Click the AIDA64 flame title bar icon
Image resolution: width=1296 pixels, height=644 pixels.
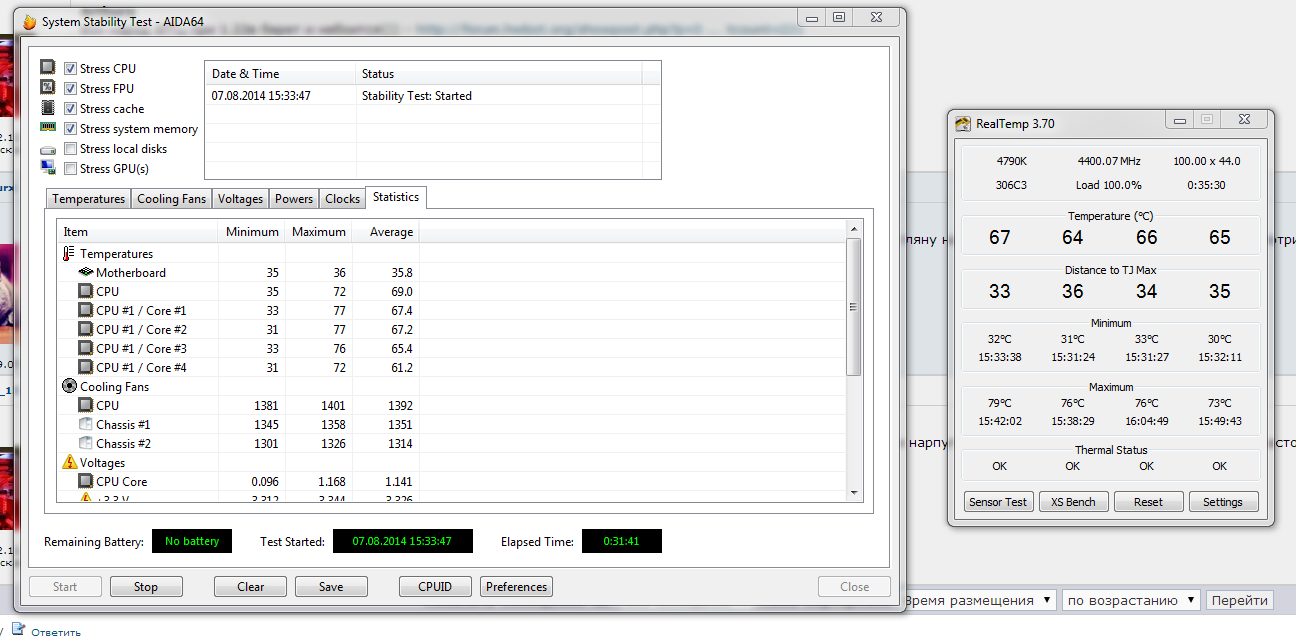coord(29,21)
